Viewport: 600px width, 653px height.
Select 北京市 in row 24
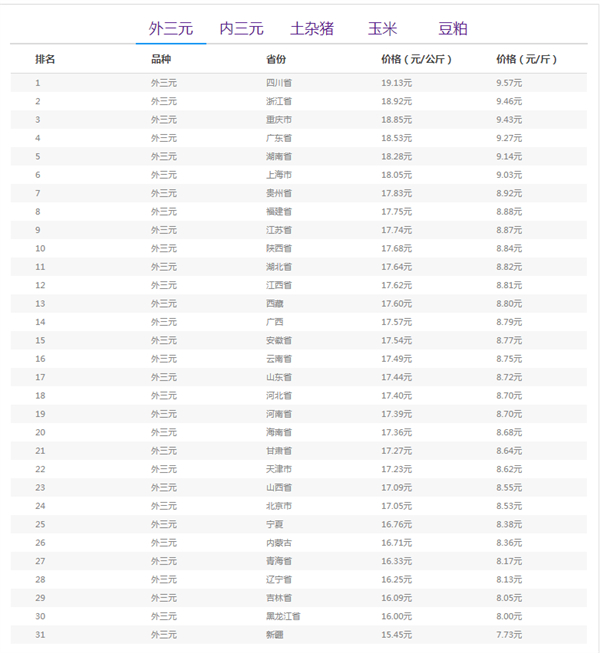point(279,506)
